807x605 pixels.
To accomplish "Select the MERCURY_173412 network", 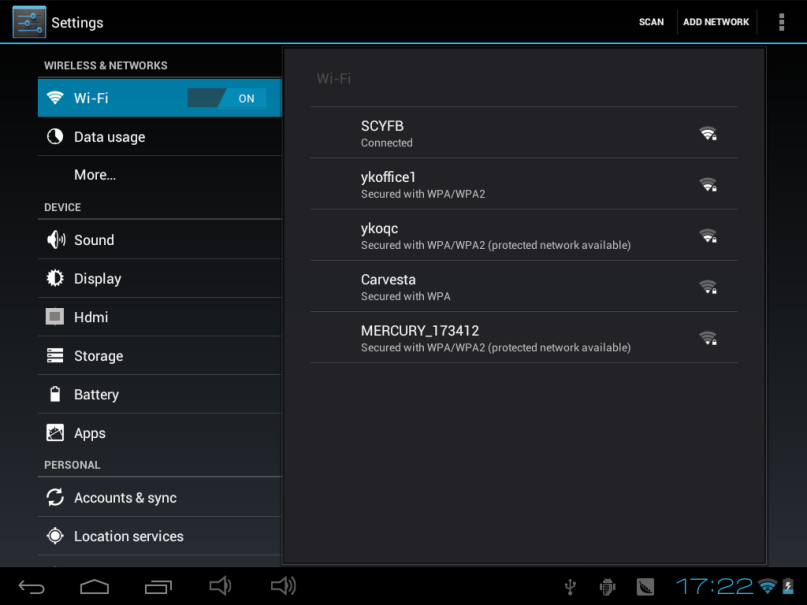I will click(524, 337).
